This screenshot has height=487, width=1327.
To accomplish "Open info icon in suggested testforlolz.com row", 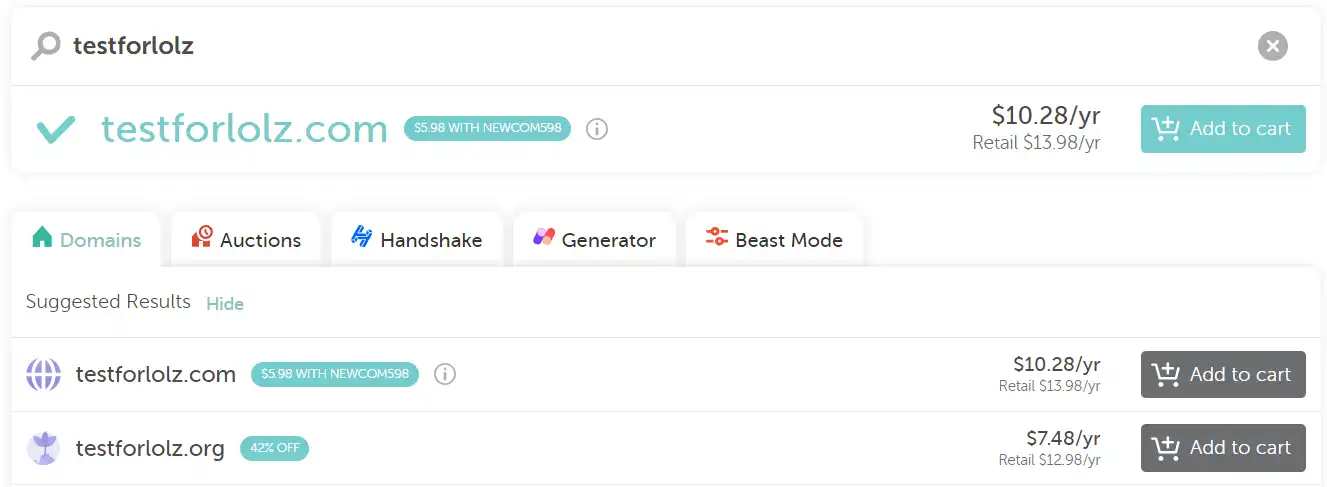I will (x=445, y=374).
